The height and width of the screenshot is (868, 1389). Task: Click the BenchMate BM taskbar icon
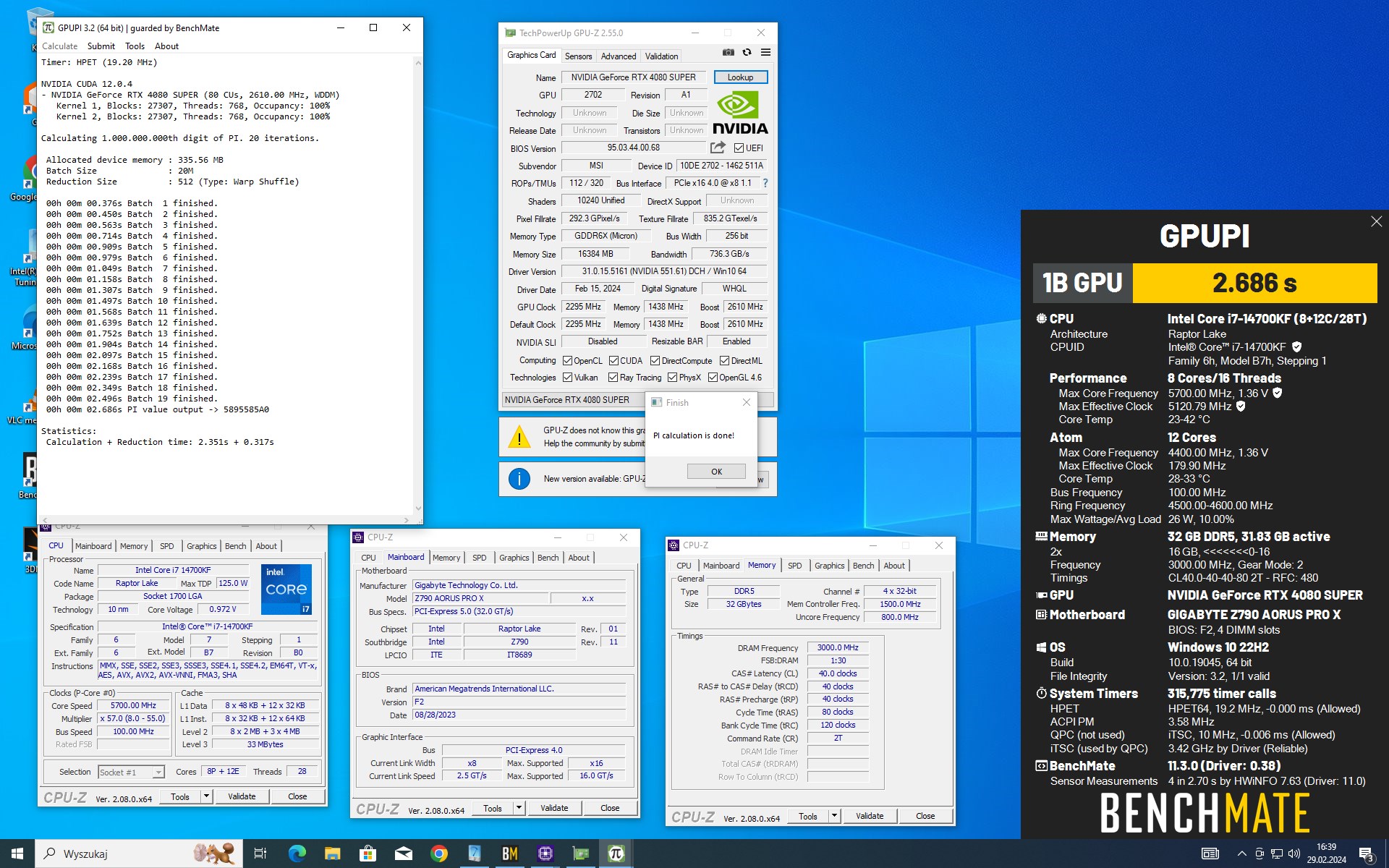click(x=510, y=854)
